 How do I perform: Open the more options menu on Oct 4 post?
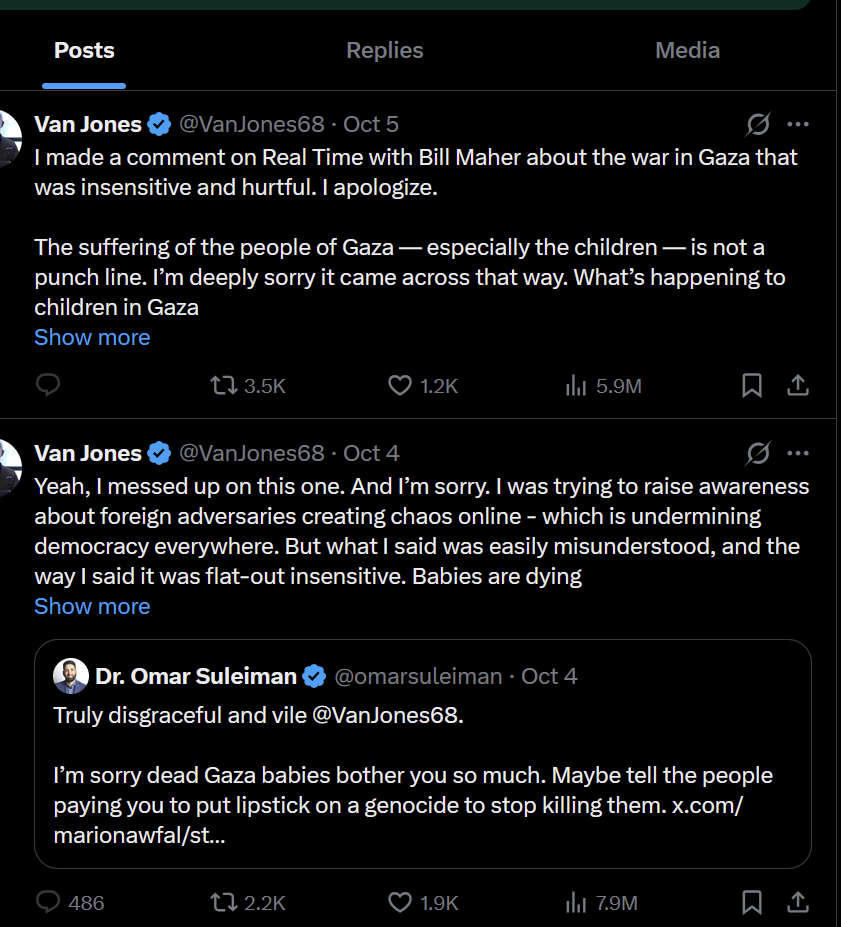coord(798,454)
